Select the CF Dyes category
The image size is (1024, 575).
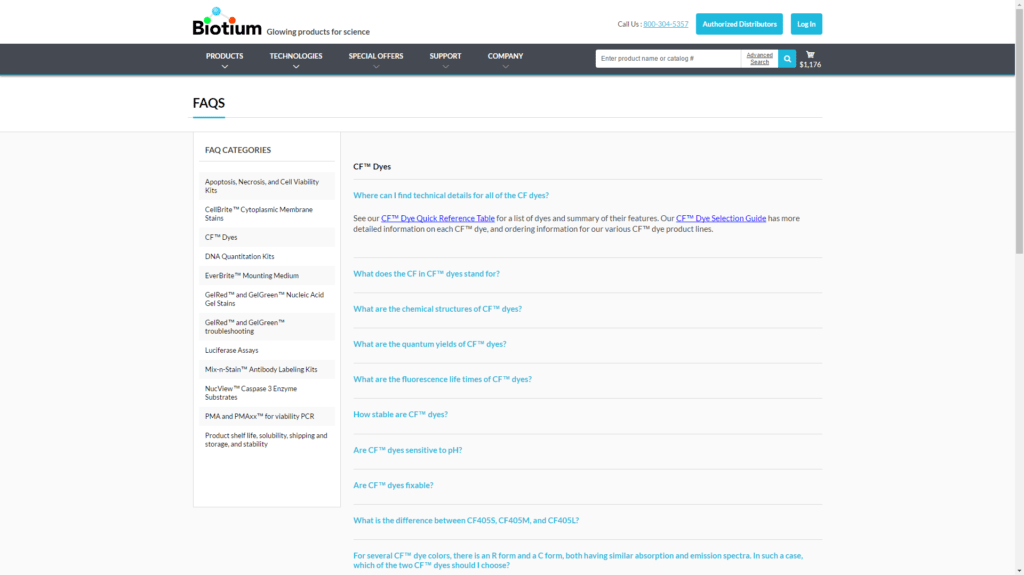point(266,237)
